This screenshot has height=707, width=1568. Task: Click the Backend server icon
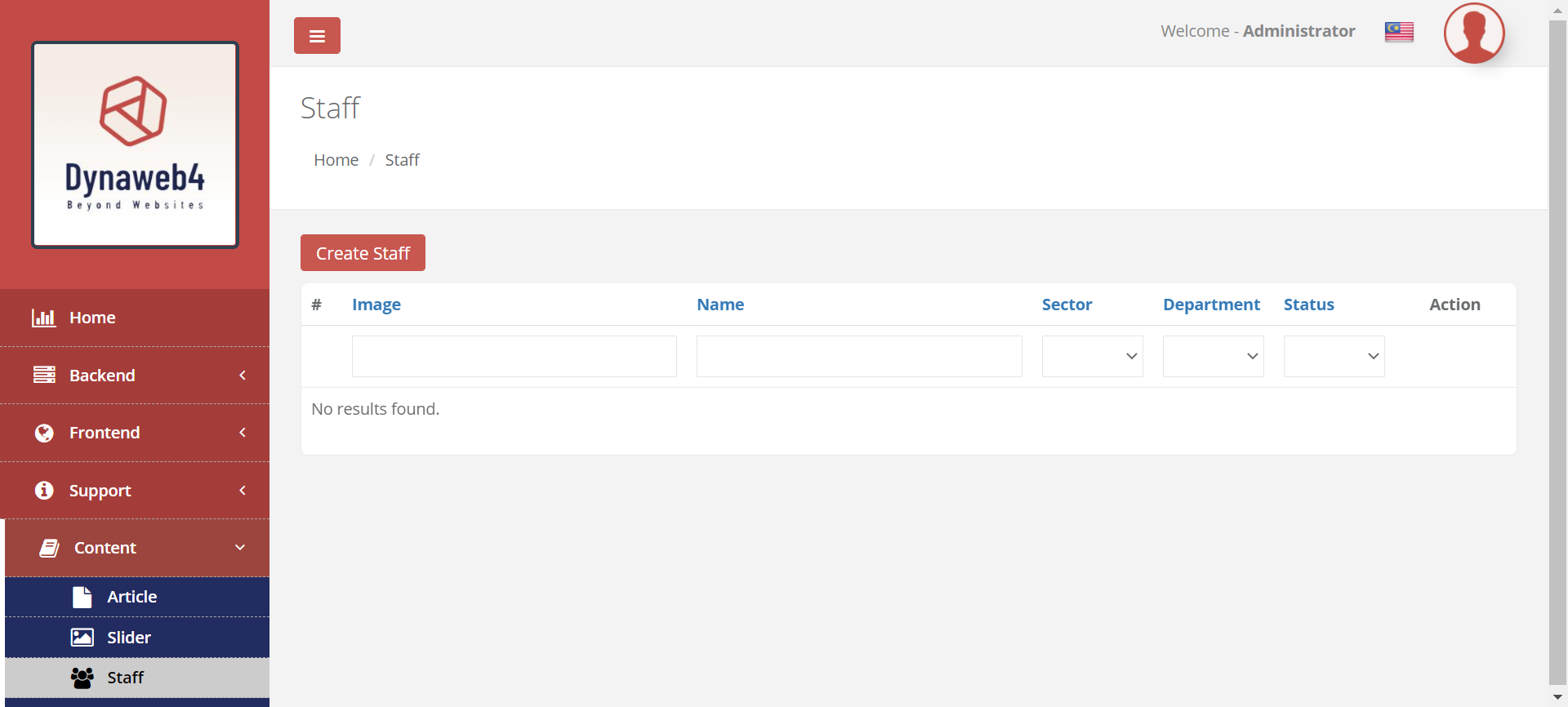pos(44,375)
